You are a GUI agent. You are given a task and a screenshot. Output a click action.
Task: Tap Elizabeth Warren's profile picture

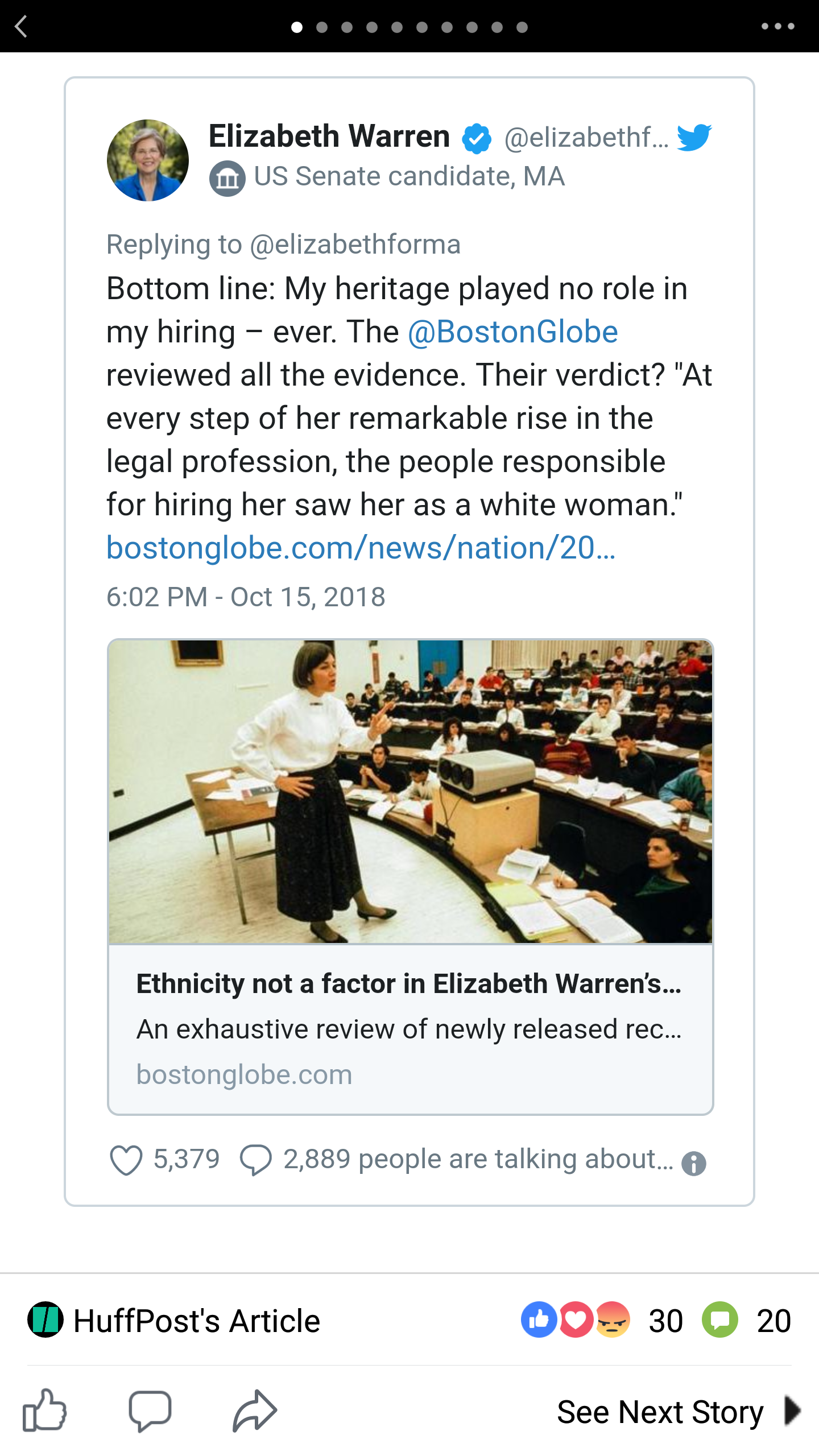pos(148,160)
